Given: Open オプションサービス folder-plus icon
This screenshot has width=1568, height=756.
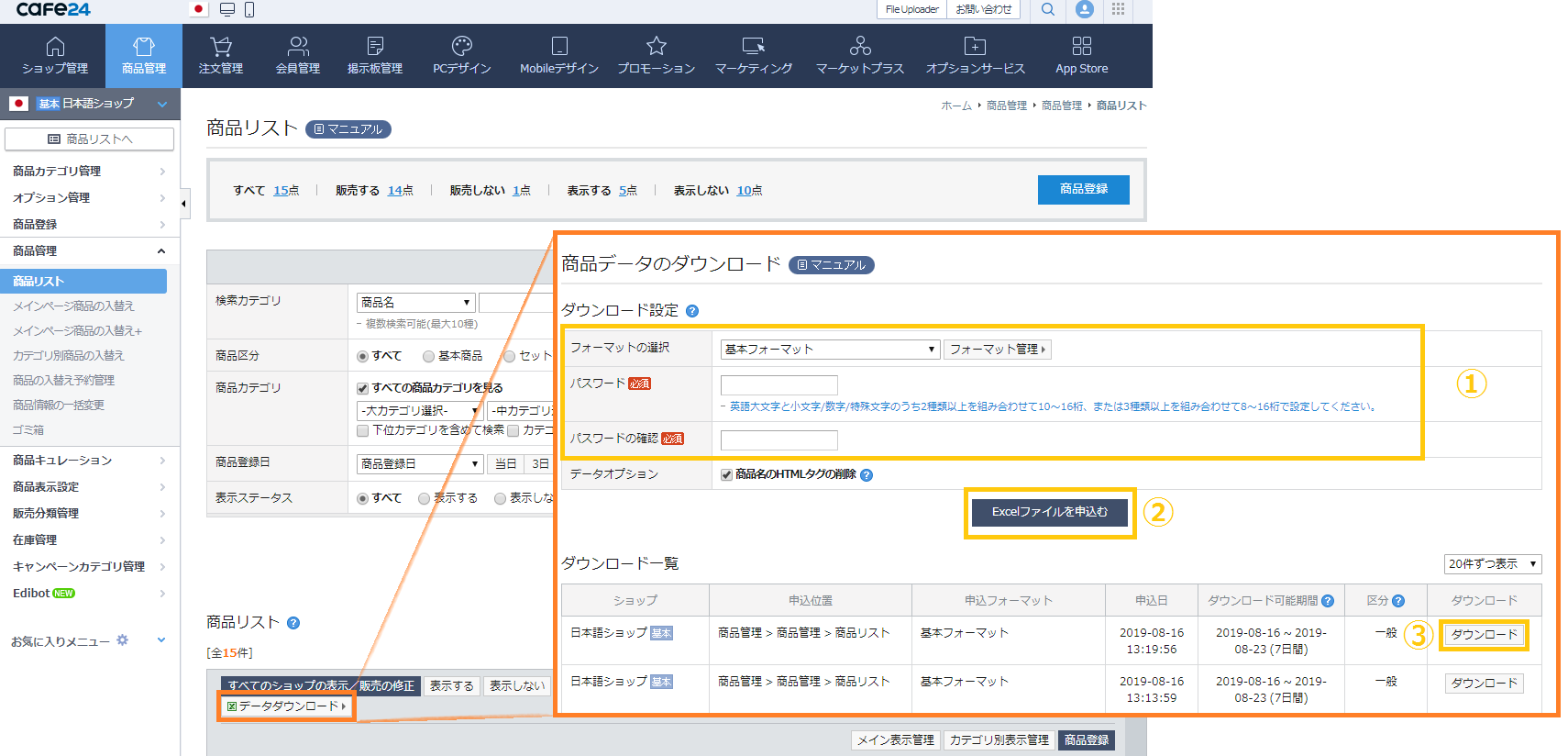Looking at the screenshot, I should coord(976,46).
